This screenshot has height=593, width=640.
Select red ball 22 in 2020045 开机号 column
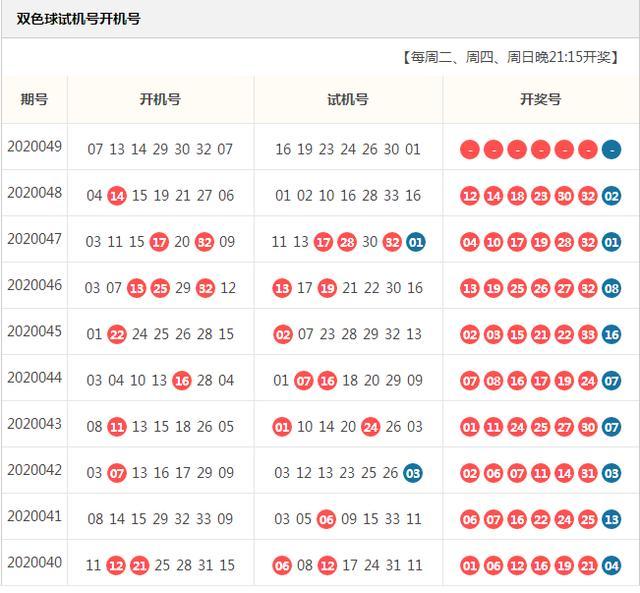(x=117, y=335)
